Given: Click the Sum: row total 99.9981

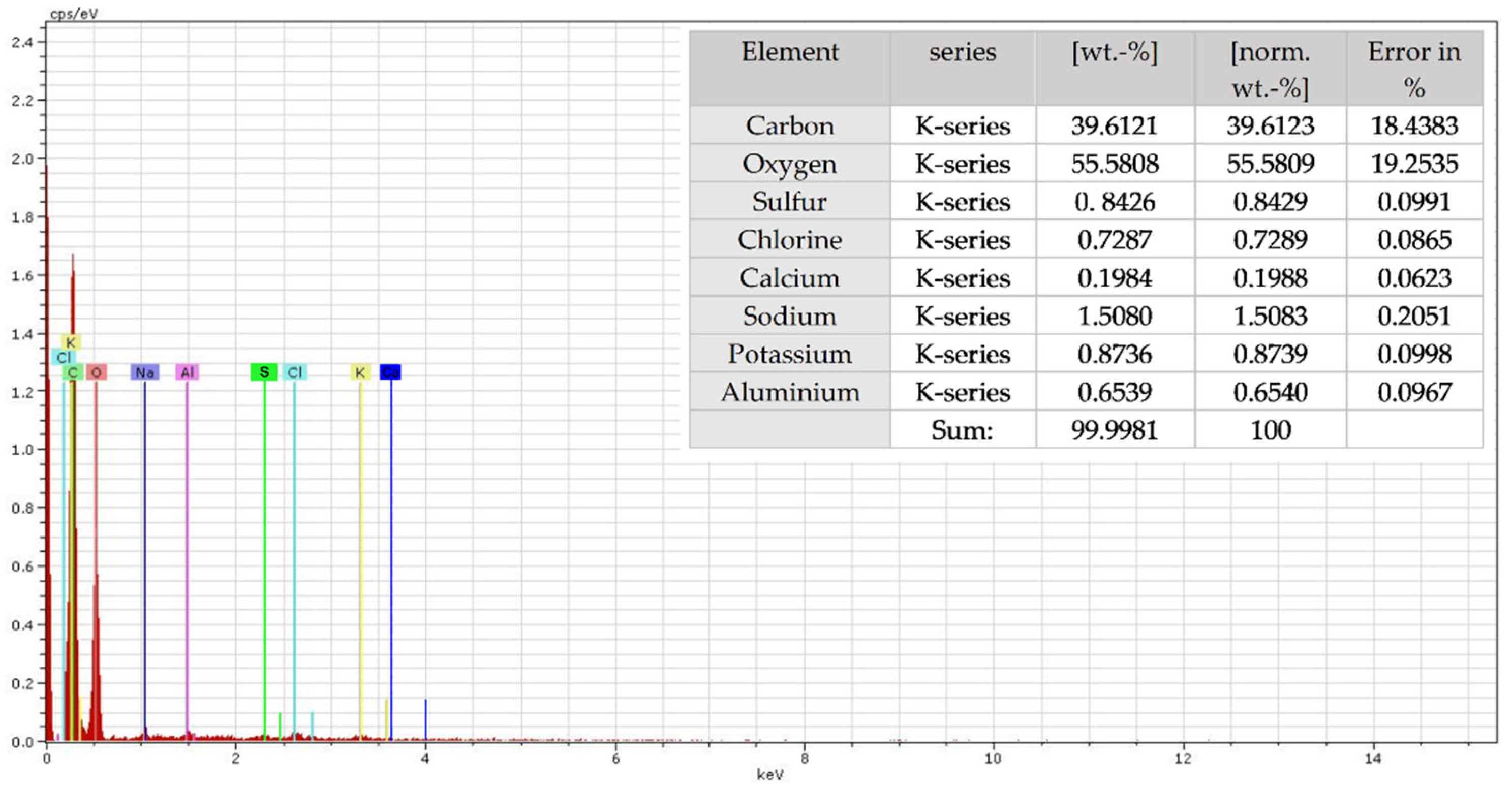Looking at the screenshot, I should pos(1114,430).
